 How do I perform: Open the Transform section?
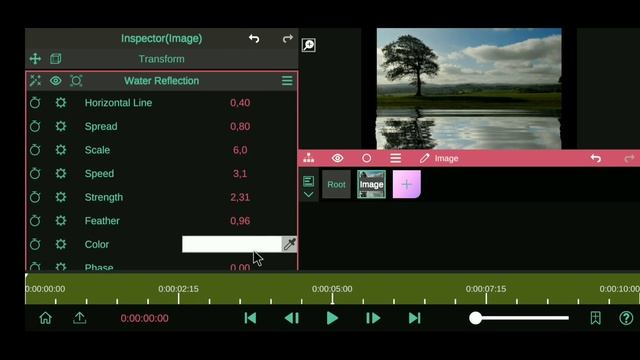(162, 59)
